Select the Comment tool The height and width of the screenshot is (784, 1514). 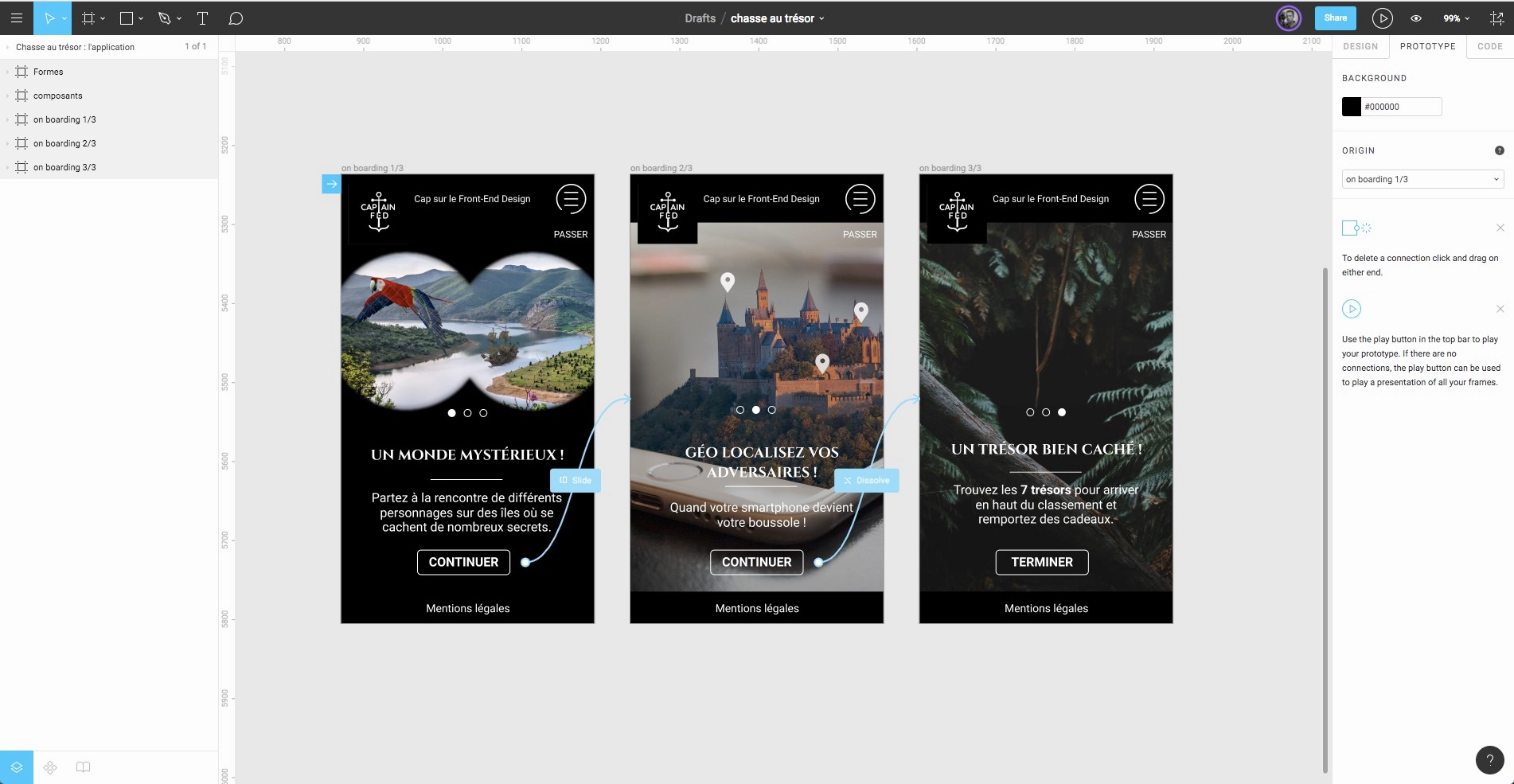(236, 18)
